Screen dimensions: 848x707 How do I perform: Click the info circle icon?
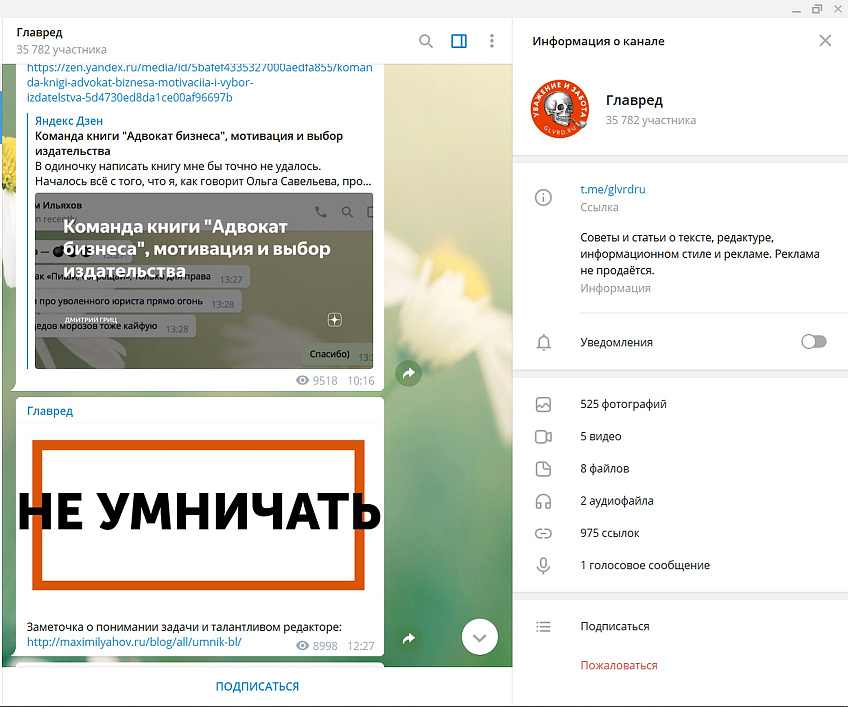(544, 197)
